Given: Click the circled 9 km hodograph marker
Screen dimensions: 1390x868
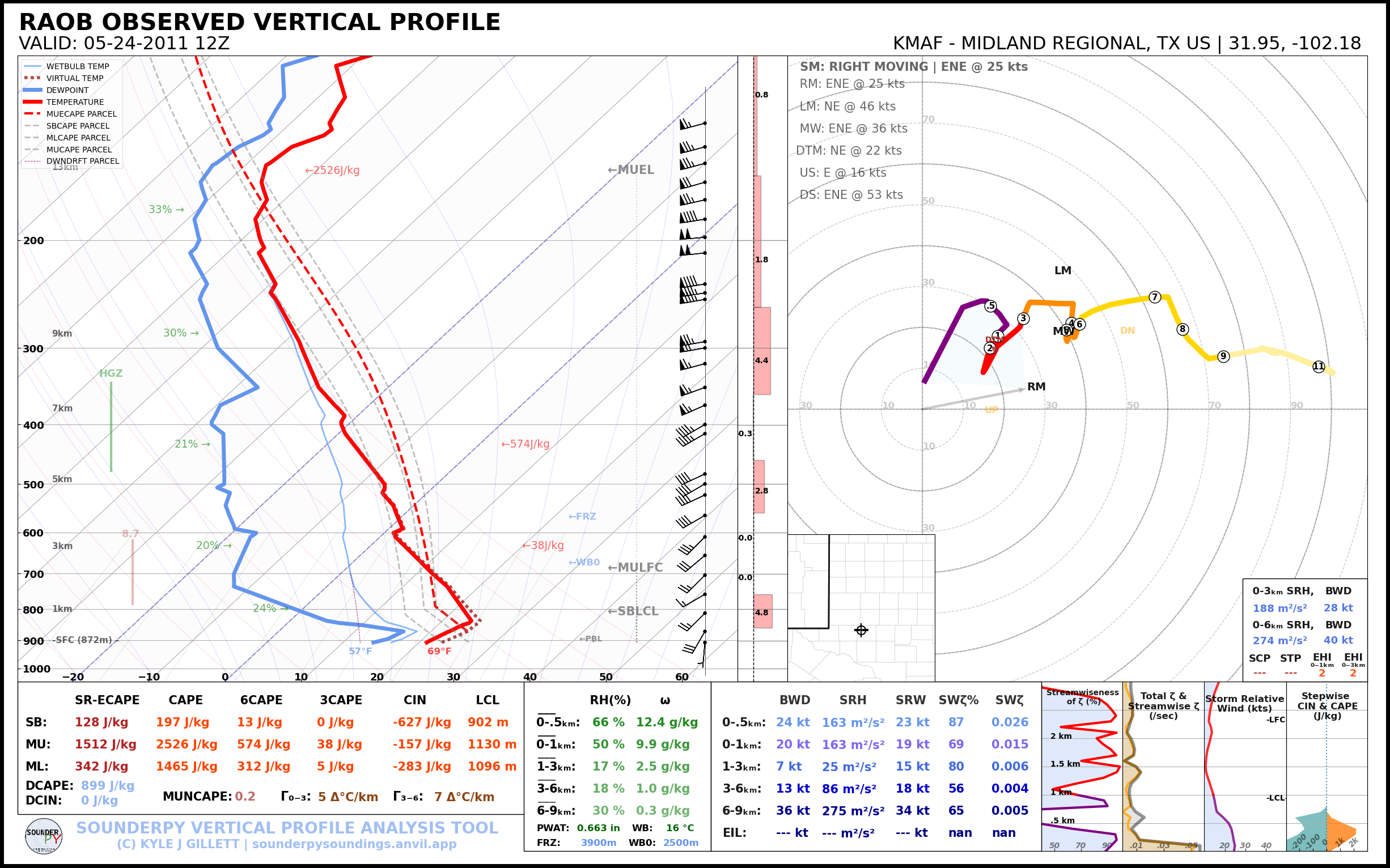Looking at the screenshot, I should point(1223,356).
